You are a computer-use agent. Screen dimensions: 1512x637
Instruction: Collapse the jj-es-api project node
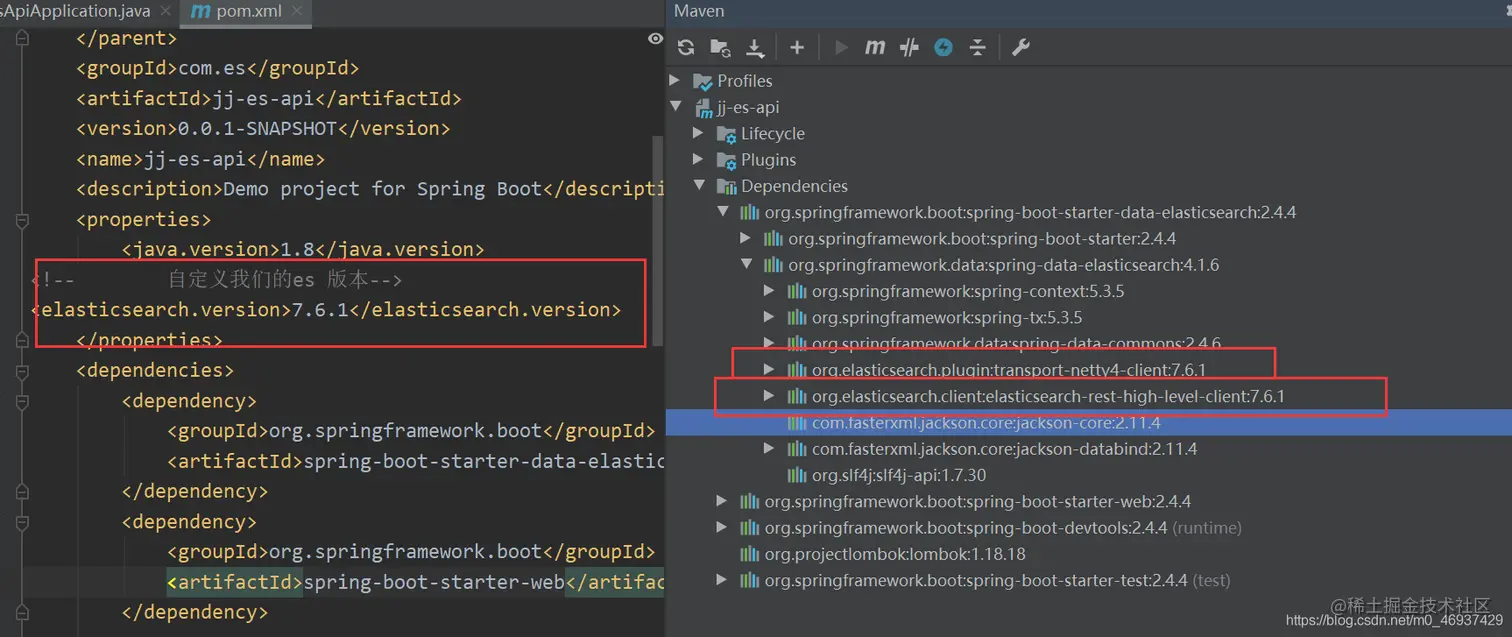[x=675, y=107]
